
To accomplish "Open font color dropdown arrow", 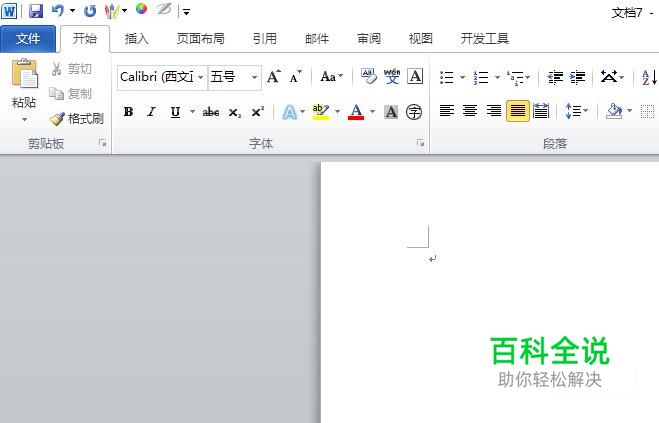I will (372, 112).
